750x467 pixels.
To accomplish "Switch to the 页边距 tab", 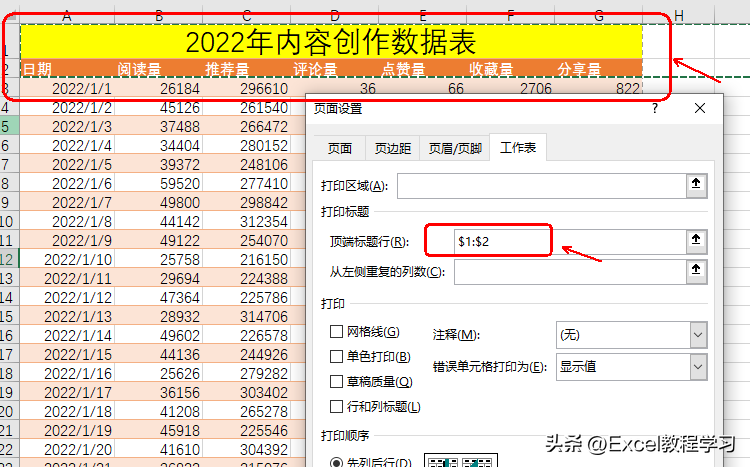I will click(x=393, y=148).
